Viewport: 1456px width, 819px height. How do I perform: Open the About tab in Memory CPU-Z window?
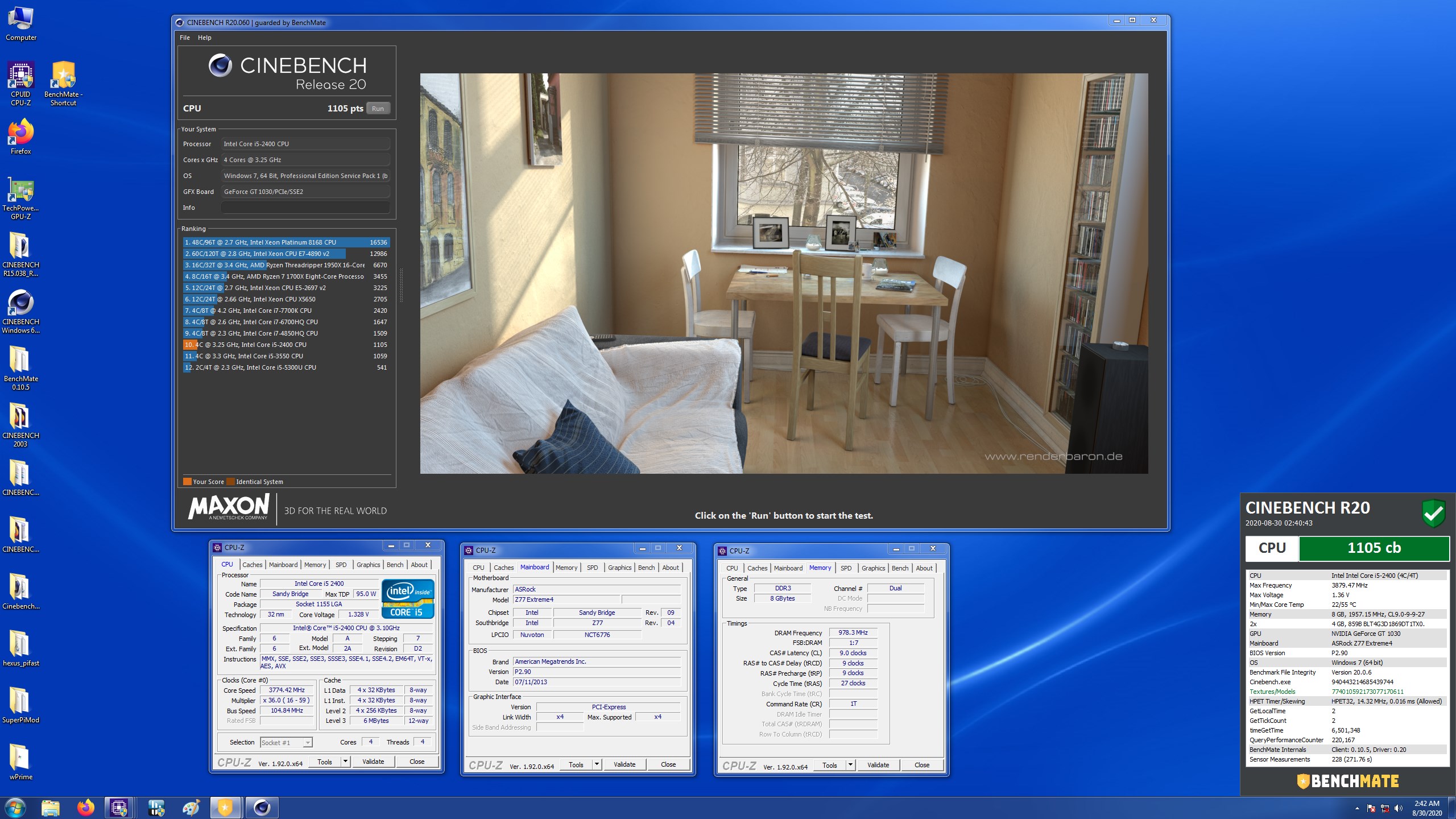click(924, 568)
